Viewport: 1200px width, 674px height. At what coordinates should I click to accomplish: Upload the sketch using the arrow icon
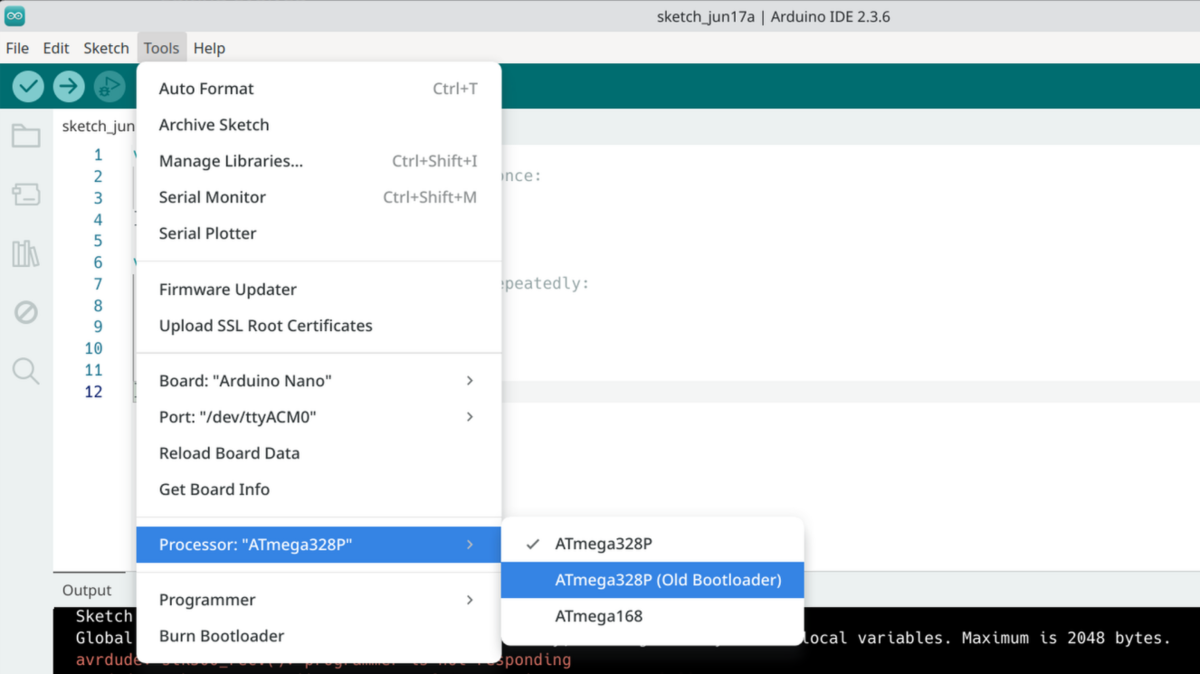[x=68, y=86]
